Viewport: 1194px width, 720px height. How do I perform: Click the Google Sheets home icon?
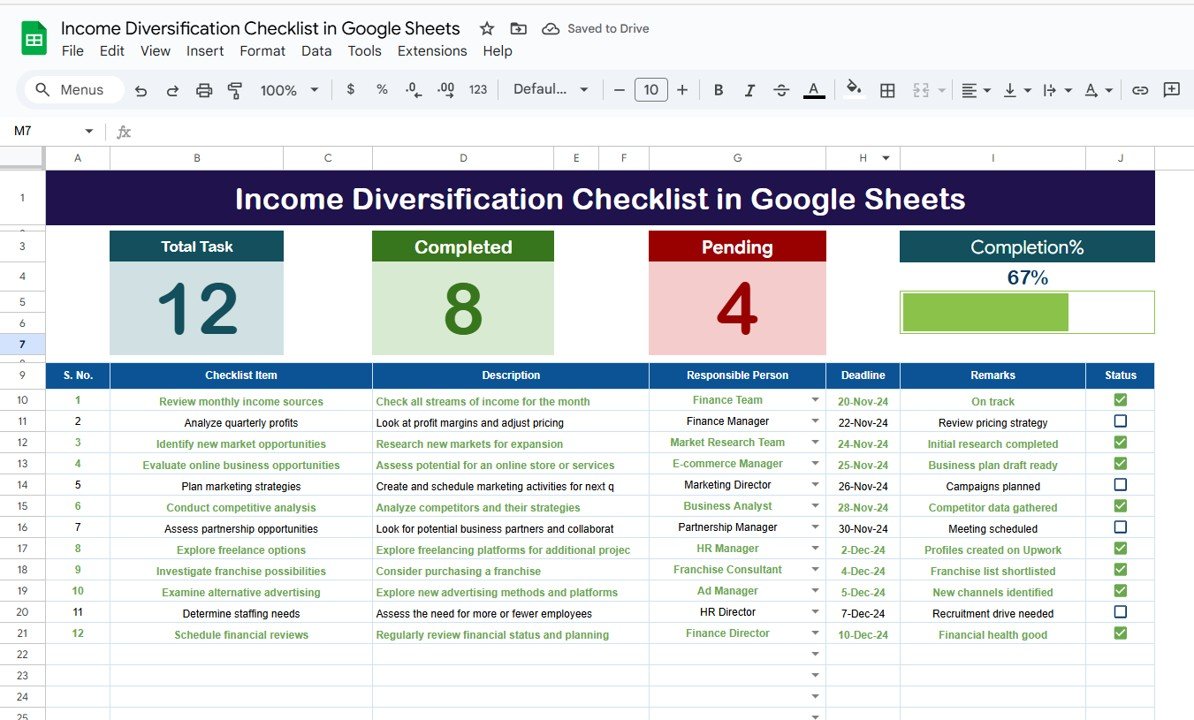34,39
